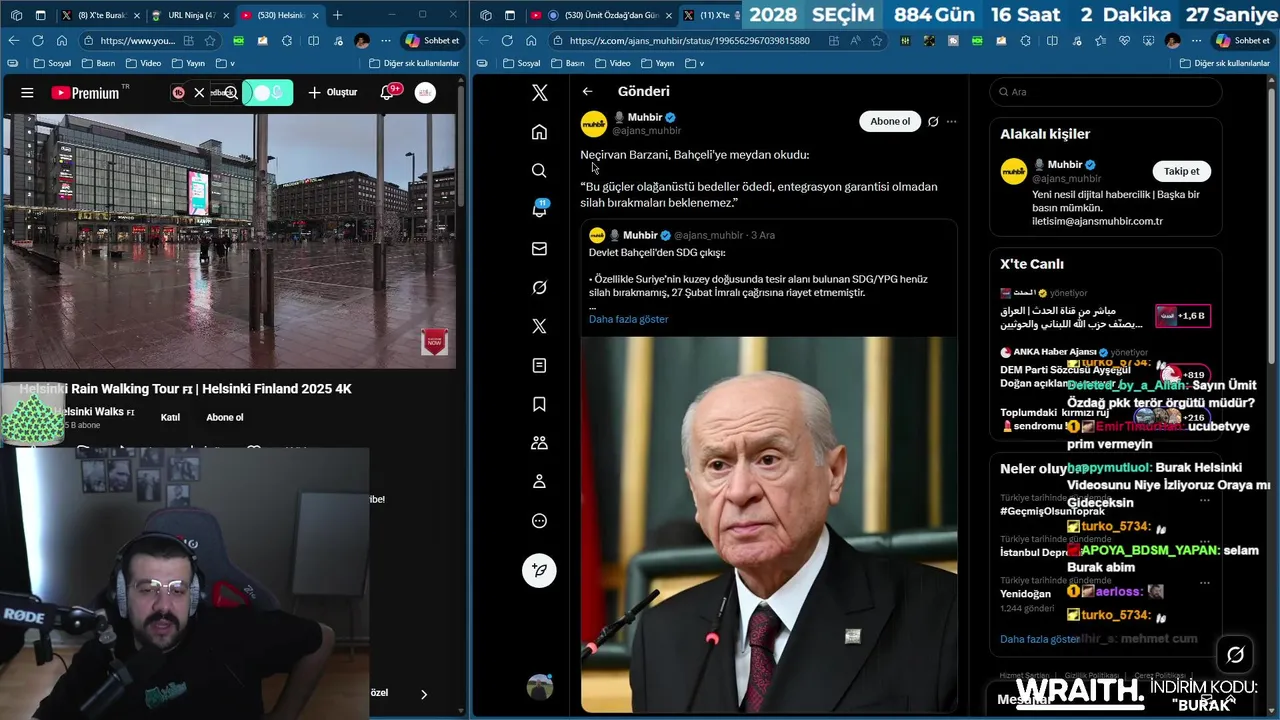
Task: Open the YouTube account avatar menu
Action: coord(426,93)
